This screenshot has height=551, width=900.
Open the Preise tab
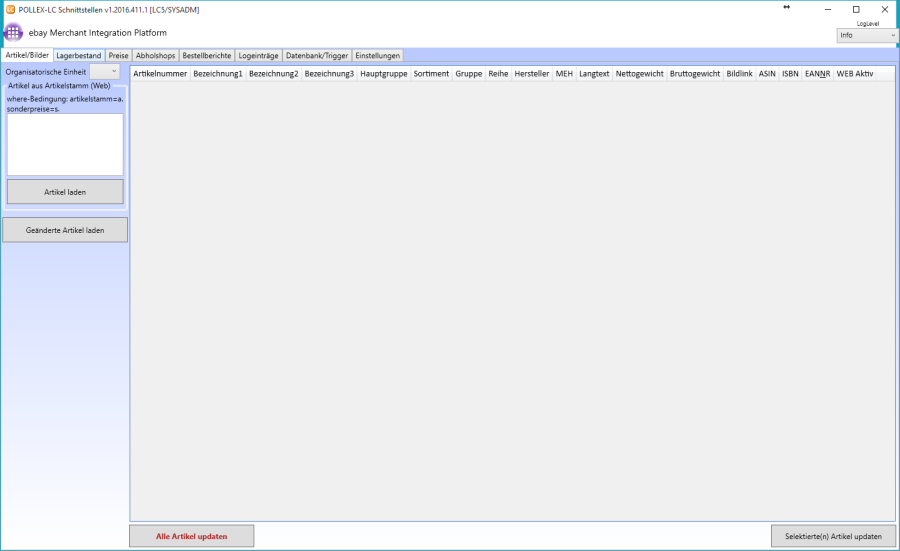point(118,56)
